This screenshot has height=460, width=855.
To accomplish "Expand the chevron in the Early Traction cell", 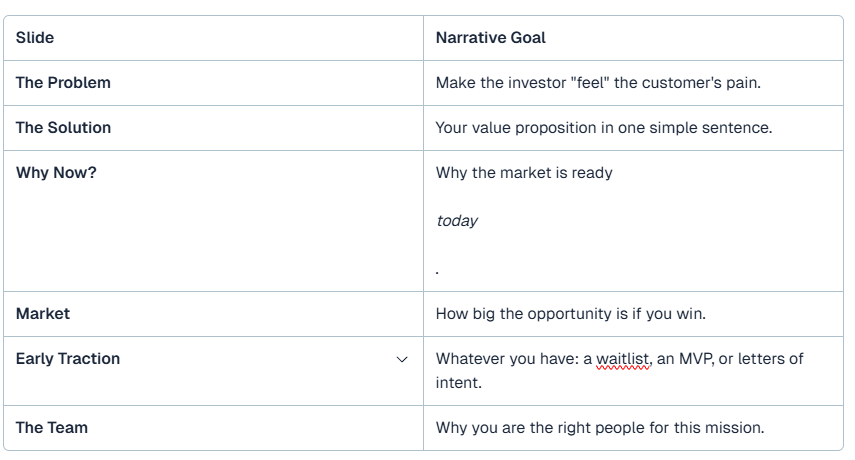I will pyautogui.click(x=402, y=359).
